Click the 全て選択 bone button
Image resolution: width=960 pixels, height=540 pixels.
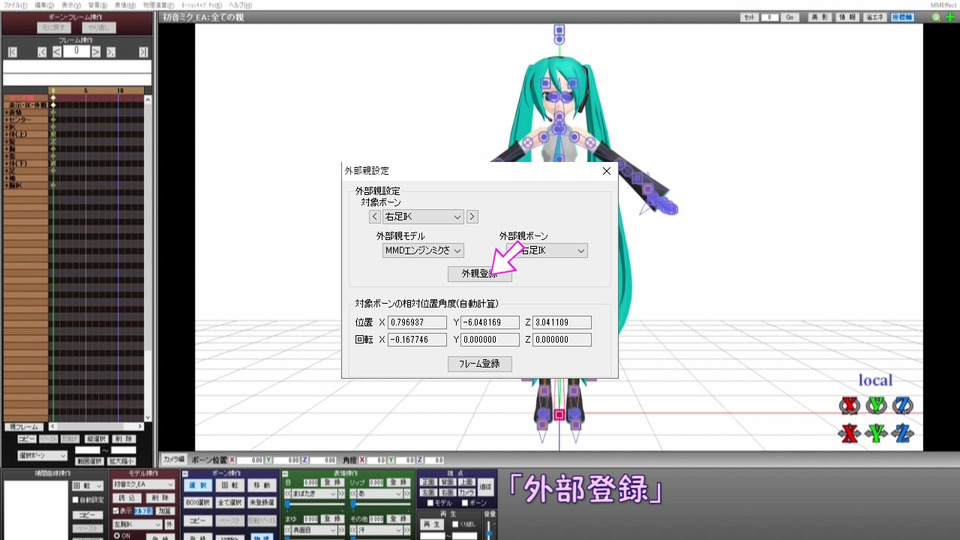coord(230,503)
